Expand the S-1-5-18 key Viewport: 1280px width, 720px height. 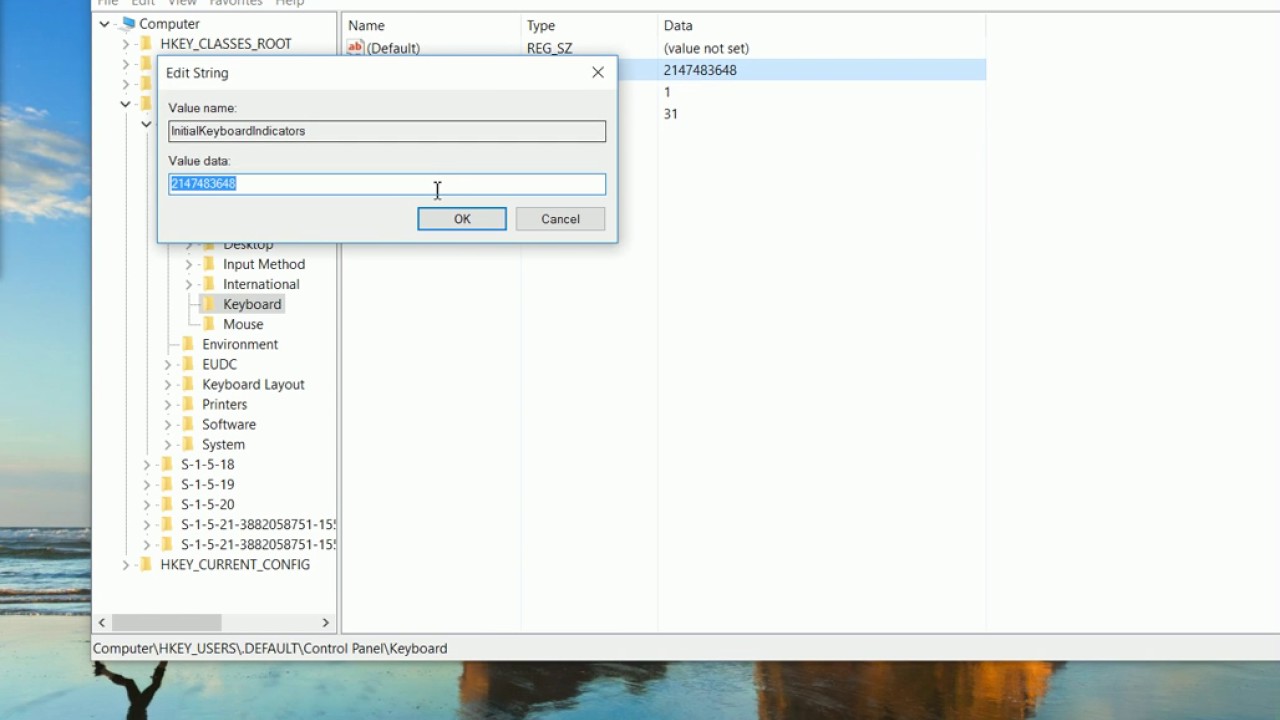146,464
